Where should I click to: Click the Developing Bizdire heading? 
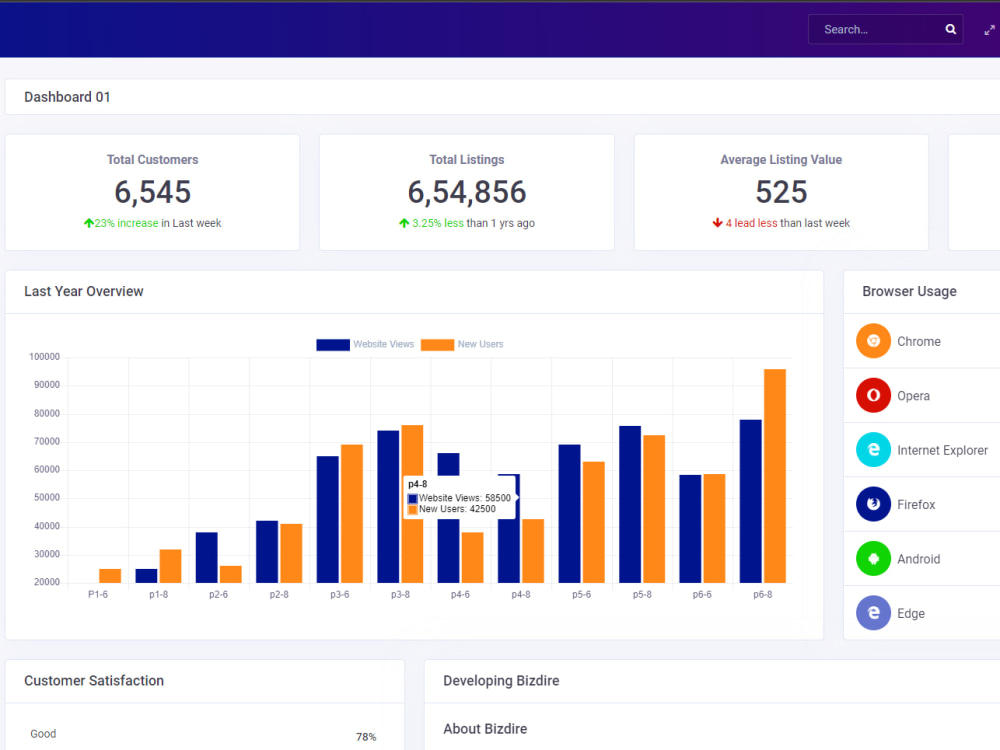tap(501, 680)
